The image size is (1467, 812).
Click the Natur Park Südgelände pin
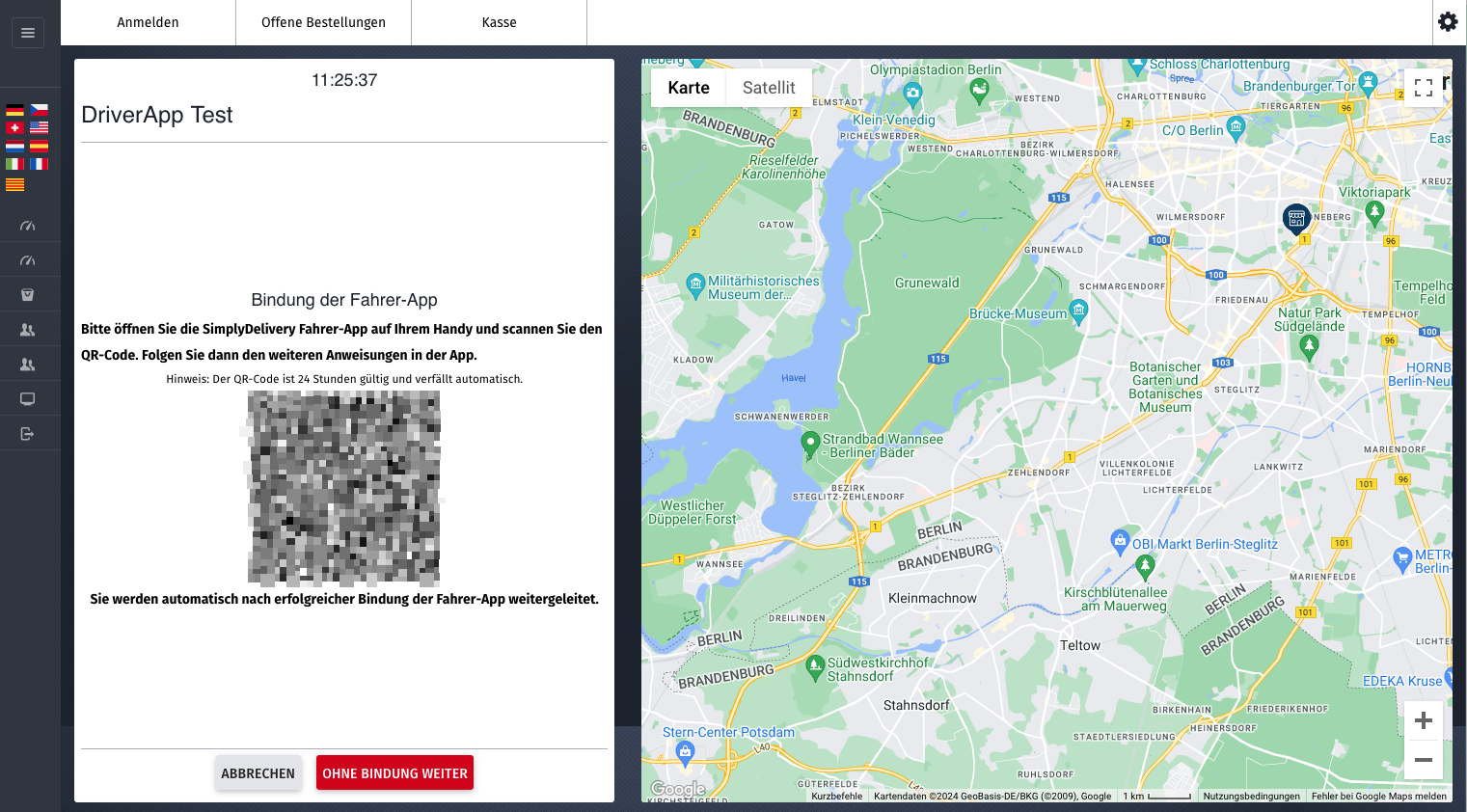click(1309, 347)
